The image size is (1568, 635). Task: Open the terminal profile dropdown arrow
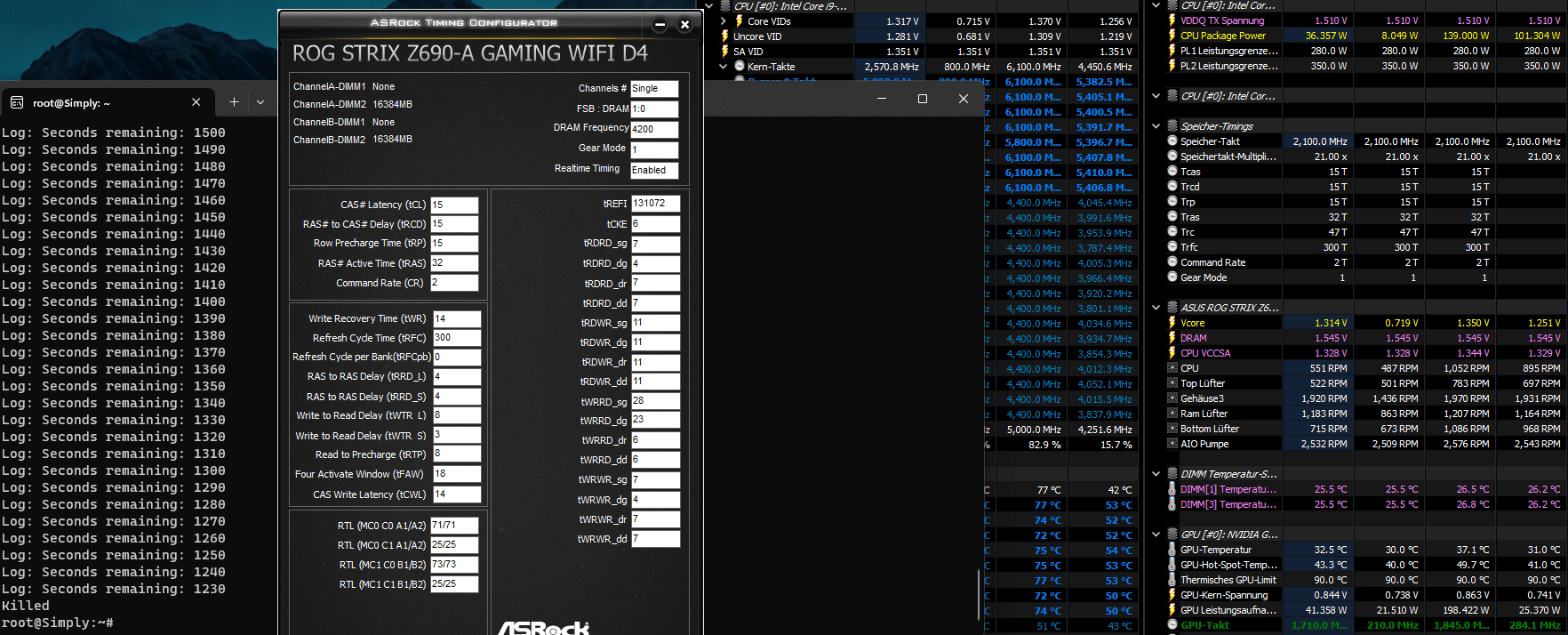(260, 102)
